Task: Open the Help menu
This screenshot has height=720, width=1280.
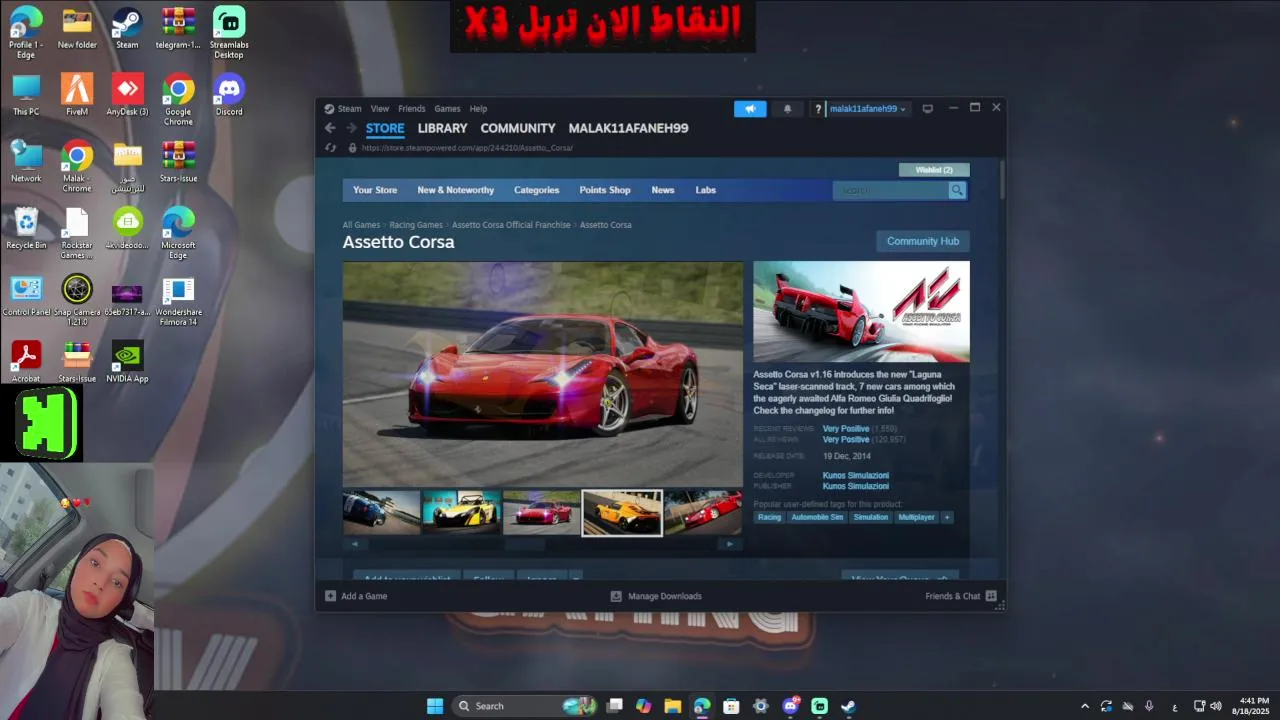Action: [479, 109]
